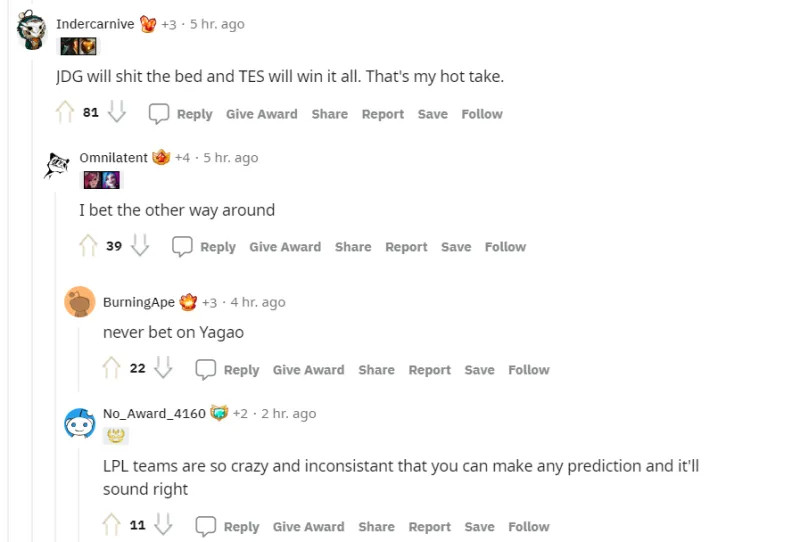Viewport: 800px width, 542px height.
Task: Follow Omnilatent's reply thread
Action: [x=505, y=247]
